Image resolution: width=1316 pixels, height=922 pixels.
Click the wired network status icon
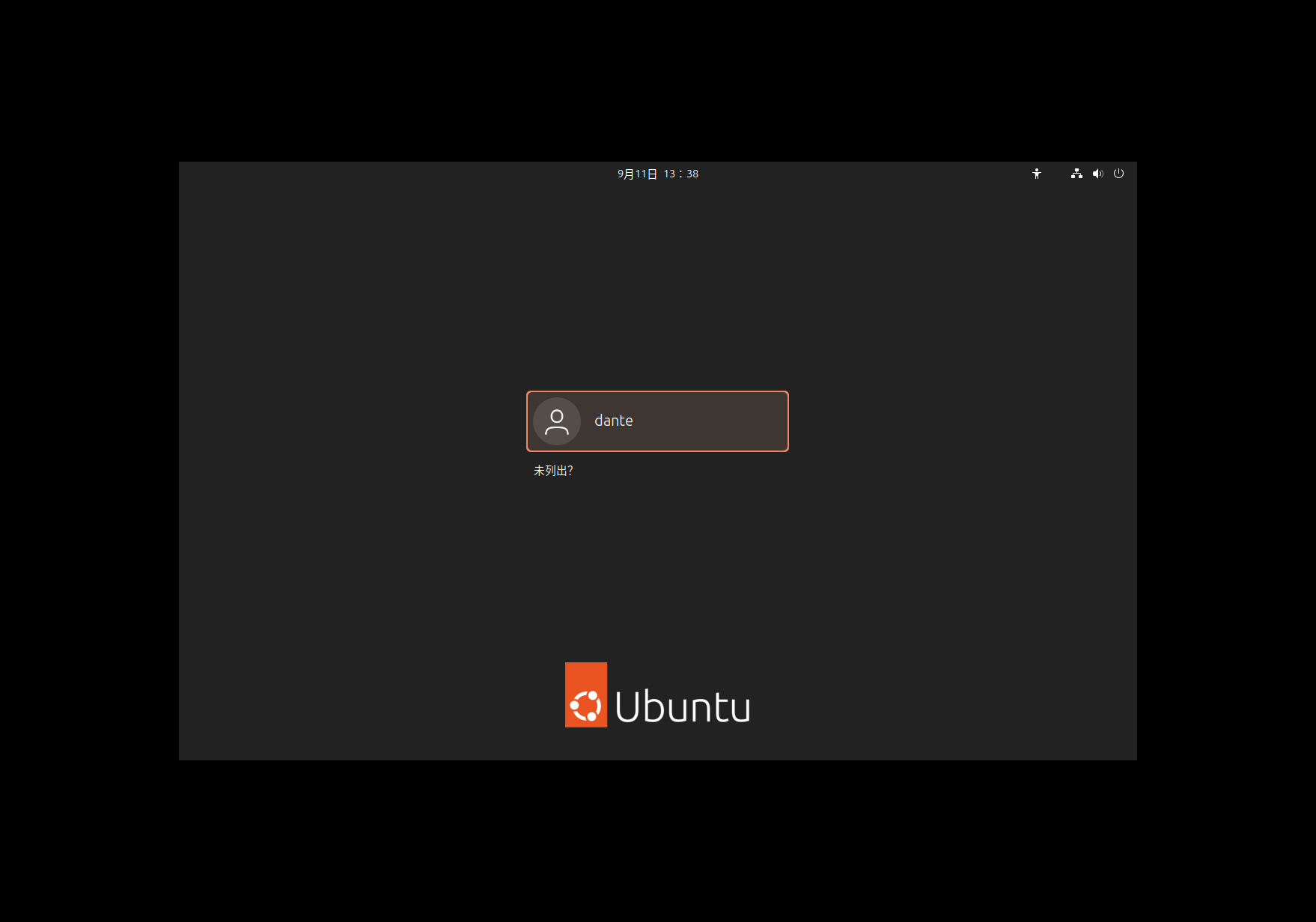point(1076,174)
